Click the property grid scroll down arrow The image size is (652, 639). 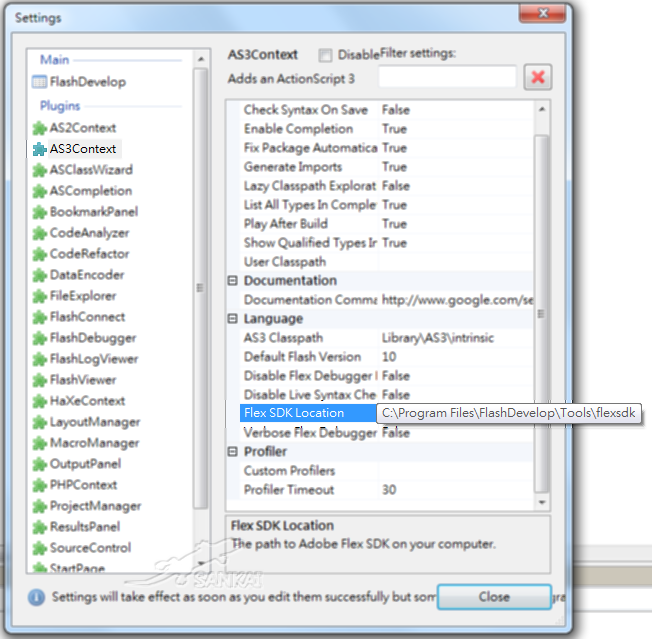click(542, 502)
